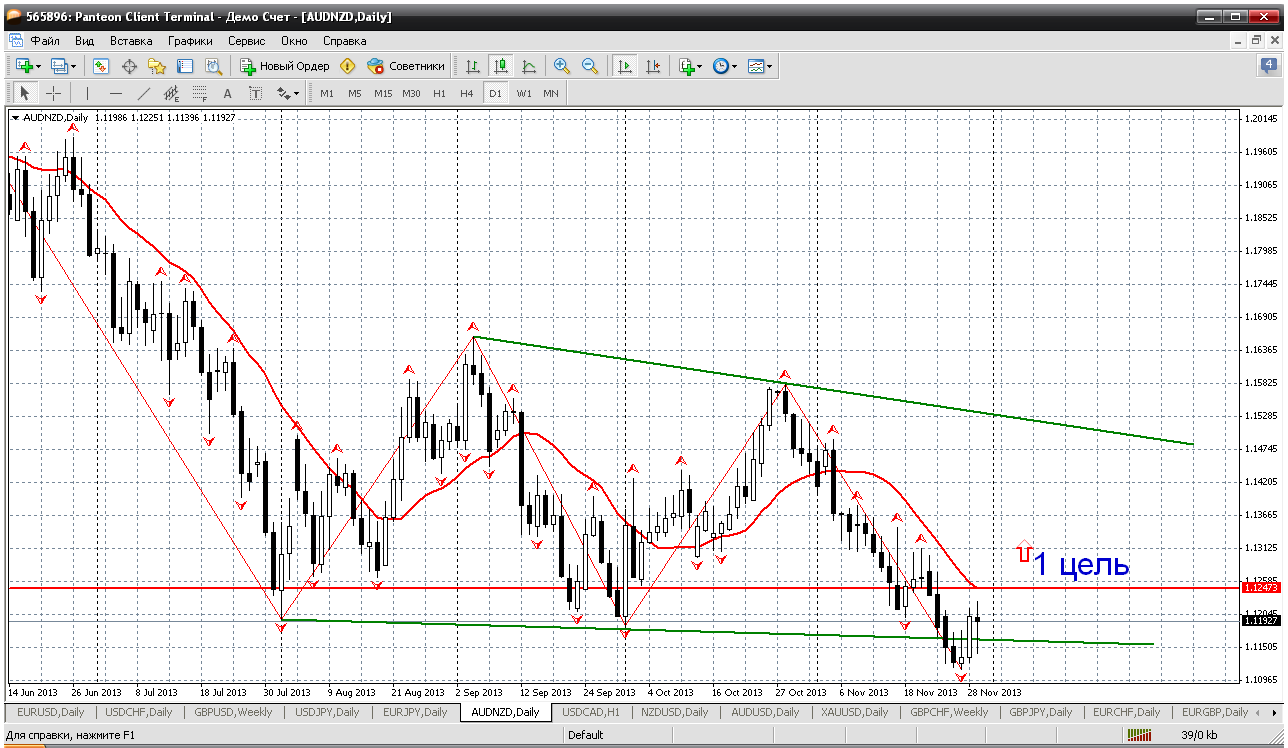Switch timeframe to M15

(383, 93)
